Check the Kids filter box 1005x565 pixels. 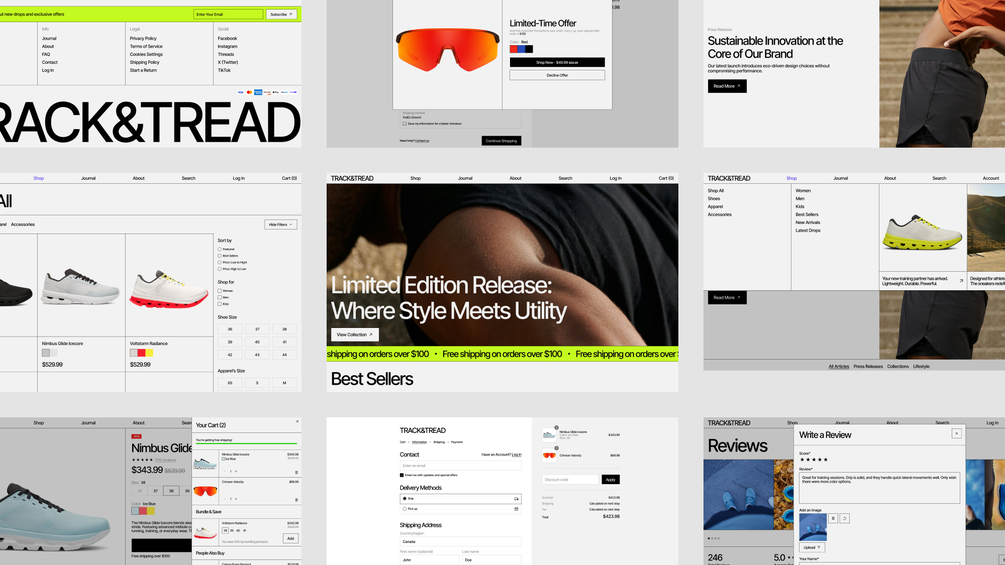tap(219, 304)
